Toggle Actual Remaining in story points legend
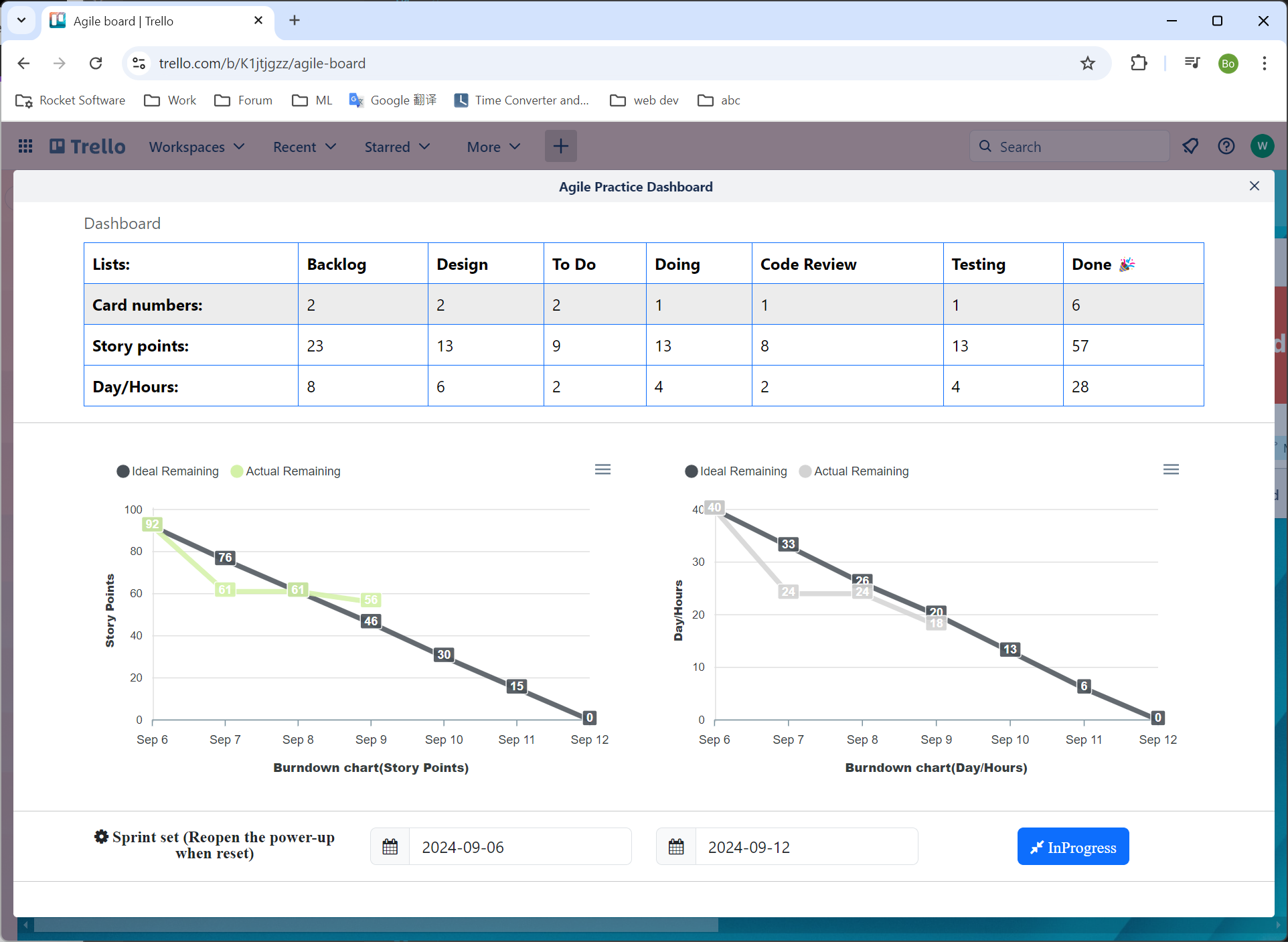The image size is (1288, 942). pyautogui.click(x=285, y=471)
